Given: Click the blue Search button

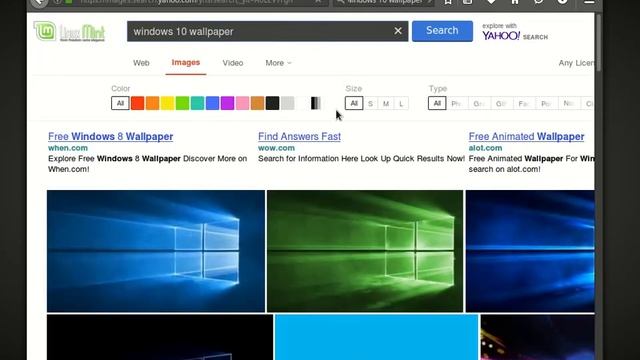Looking at the screenshot, I should (442, 31).
